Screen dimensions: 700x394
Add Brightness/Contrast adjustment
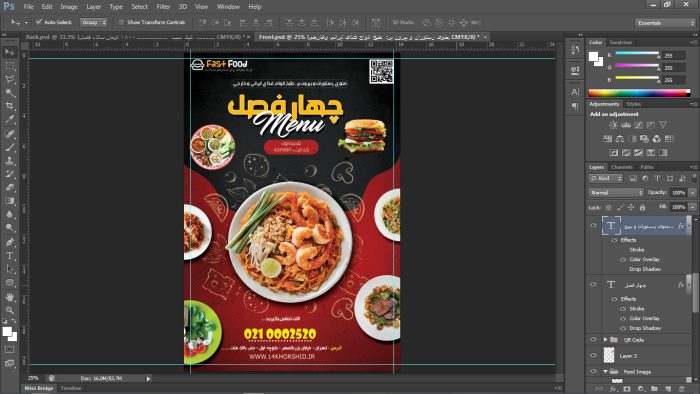[x=614, y=125]
